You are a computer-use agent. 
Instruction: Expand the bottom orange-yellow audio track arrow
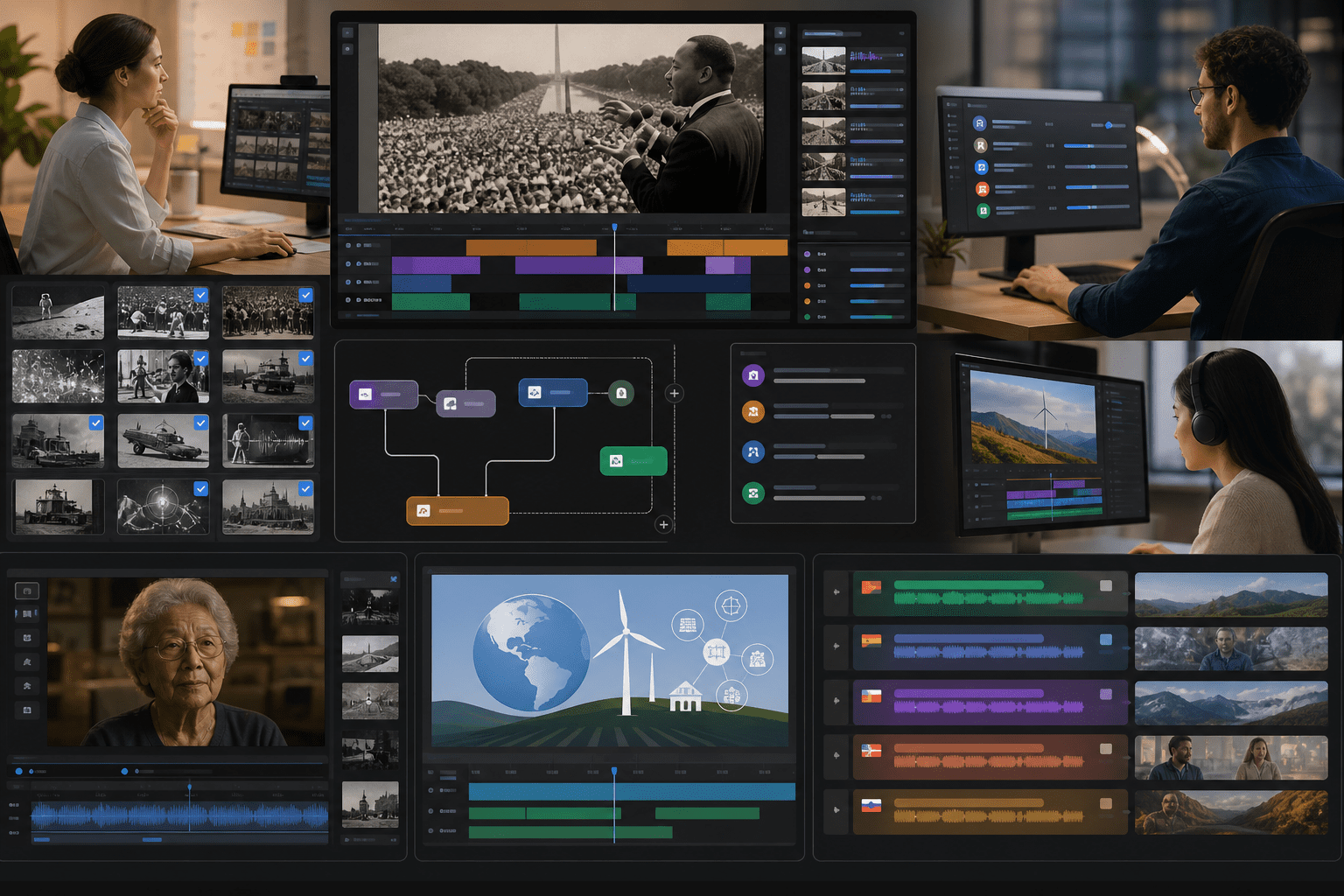coord(836,810)
